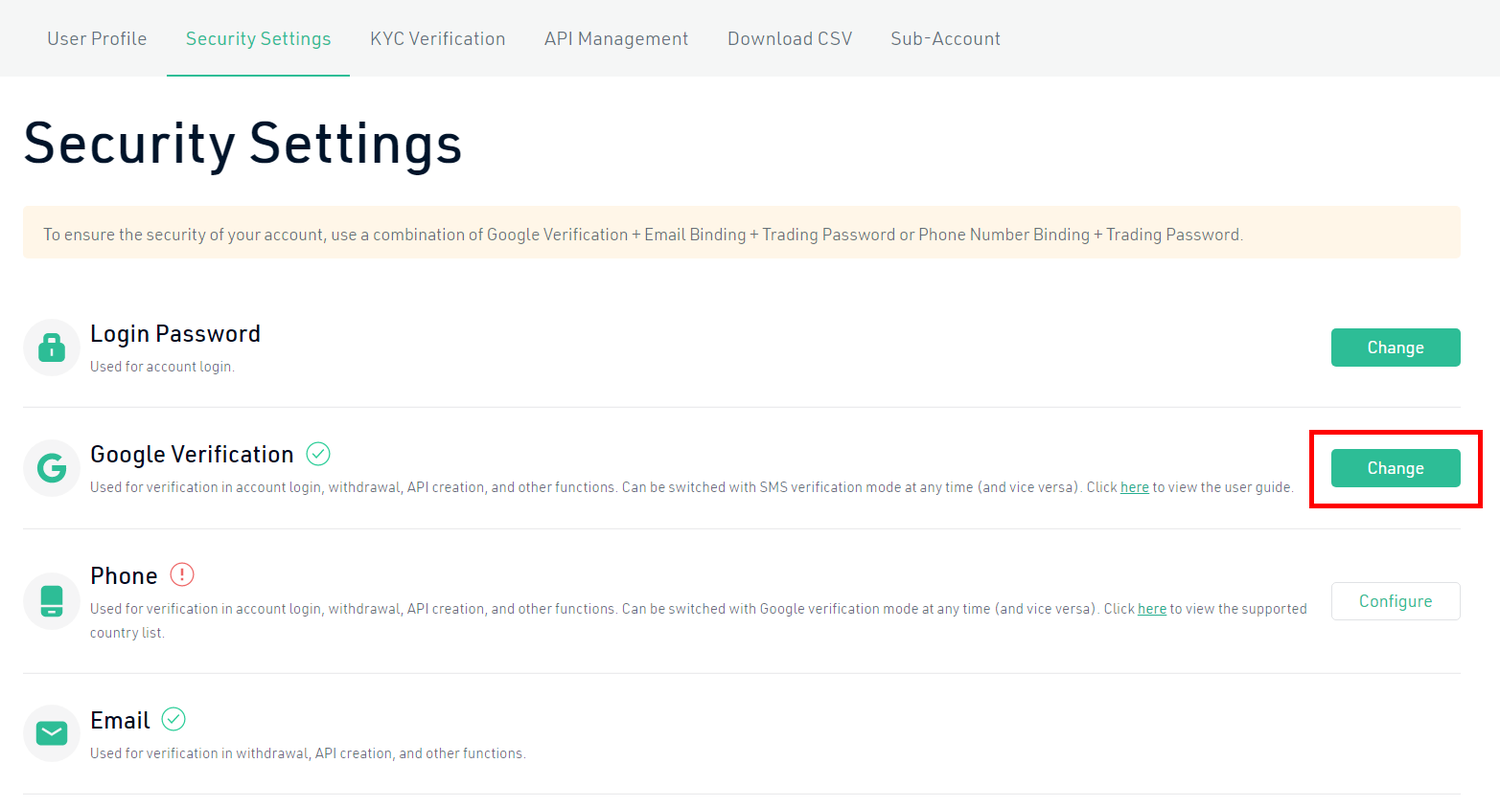This screenshot has height=808, width=1500.
Task: Click the green checkmark next to Google Verification
Action: [x=318, y=454]
